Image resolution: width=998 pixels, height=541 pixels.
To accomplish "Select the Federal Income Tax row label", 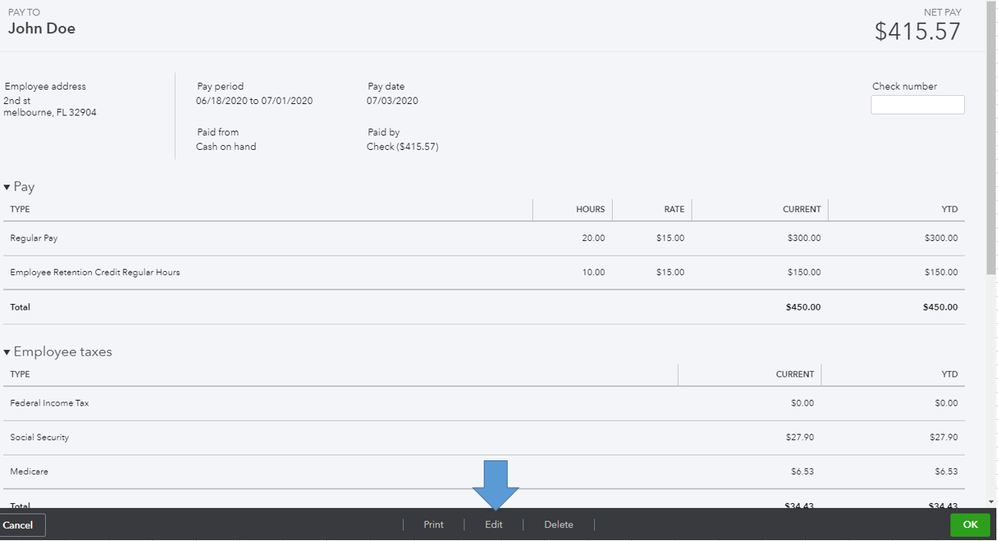I will click(x=50, y=403).
